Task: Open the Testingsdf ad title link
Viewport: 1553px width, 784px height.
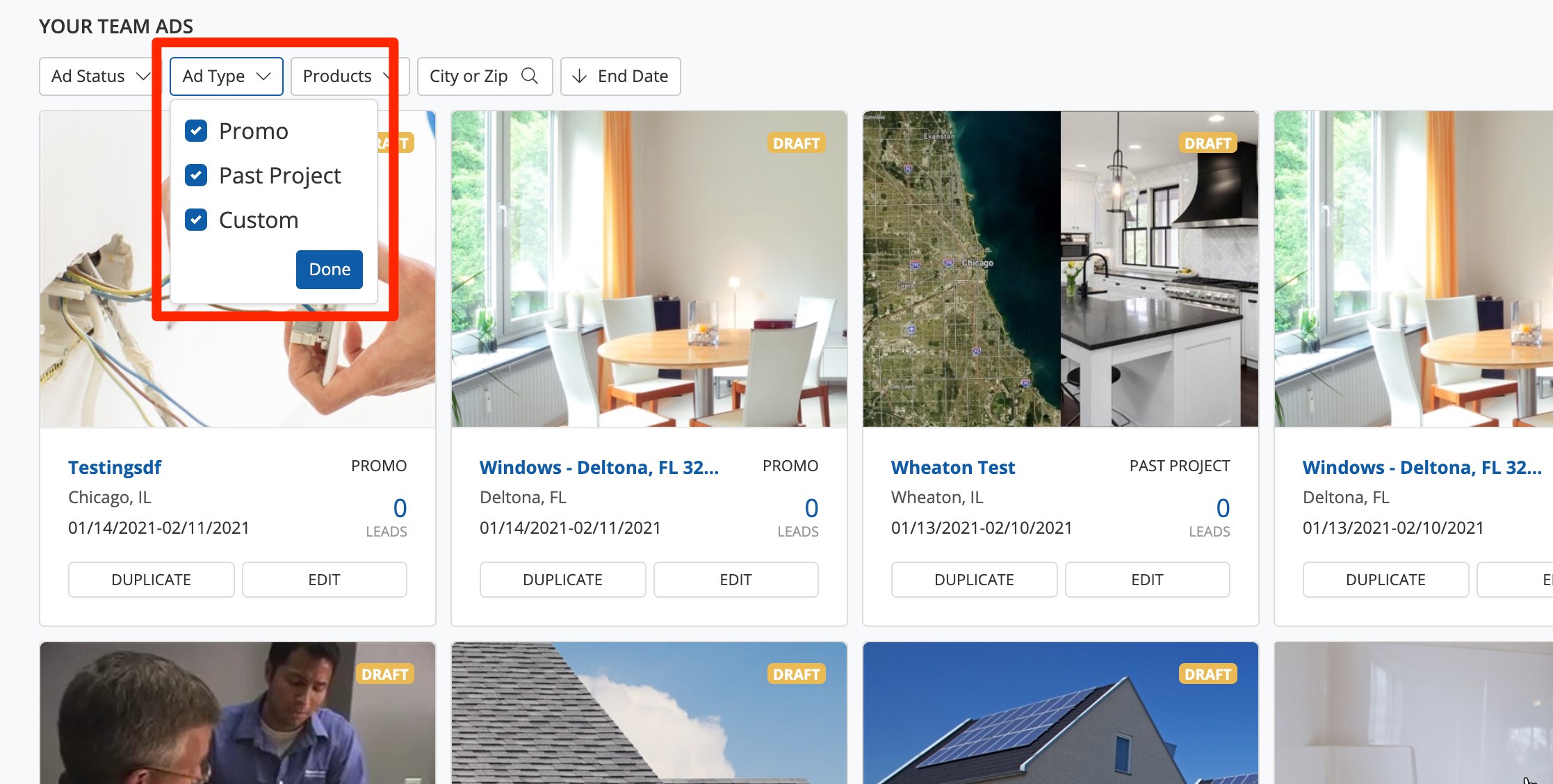Action: pyautogui.click(x=115, y=467)
